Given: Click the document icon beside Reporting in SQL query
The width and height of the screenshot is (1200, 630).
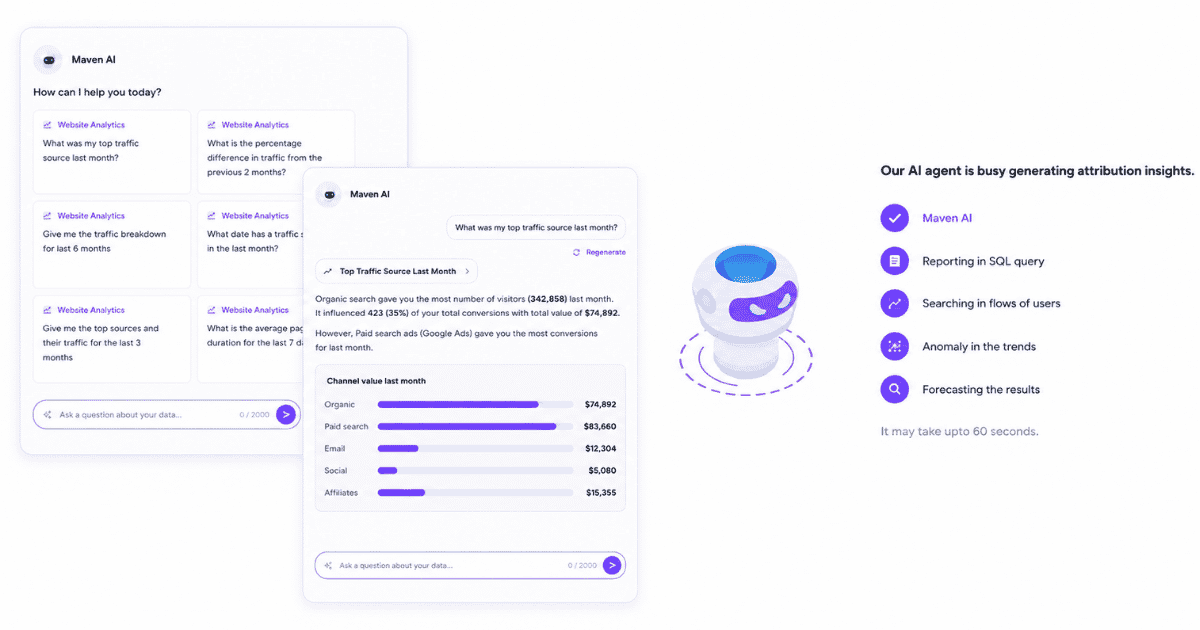Looking at the screenshot, I should click(x=894, y=261).
